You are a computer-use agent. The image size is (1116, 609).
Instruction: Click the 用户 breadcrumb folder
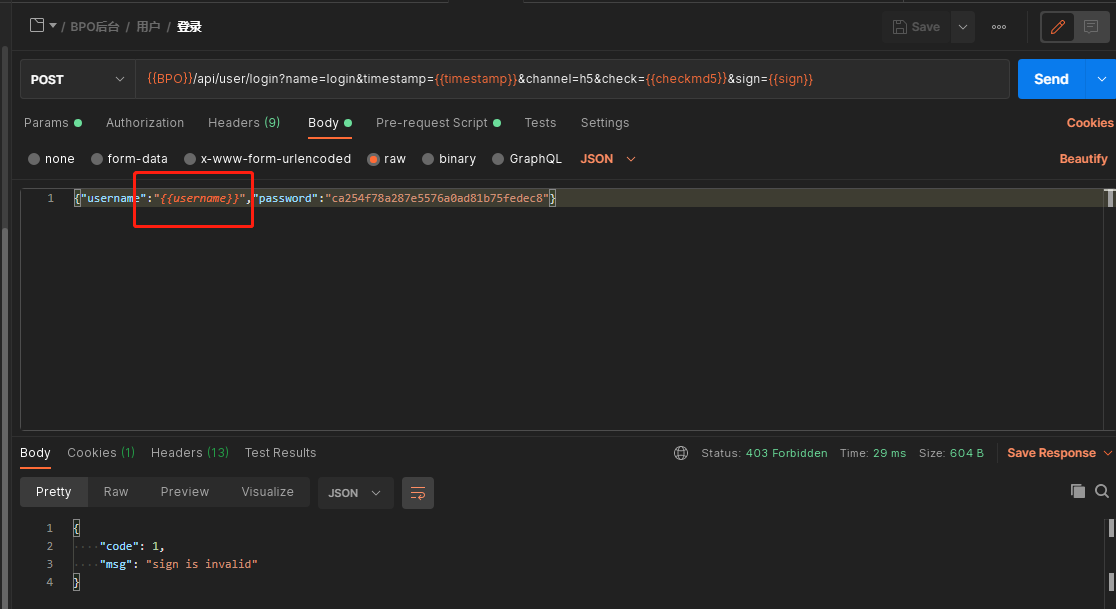[x=148, y=27]
